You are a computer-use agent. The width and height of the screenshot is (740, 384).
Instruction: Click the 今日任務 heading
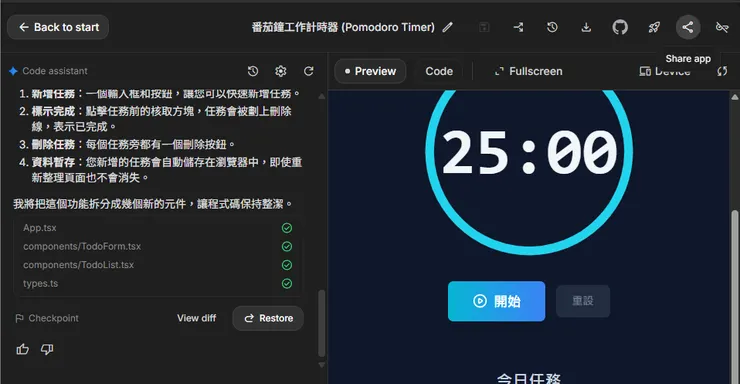pyautogui.click(x=529, y=378)
